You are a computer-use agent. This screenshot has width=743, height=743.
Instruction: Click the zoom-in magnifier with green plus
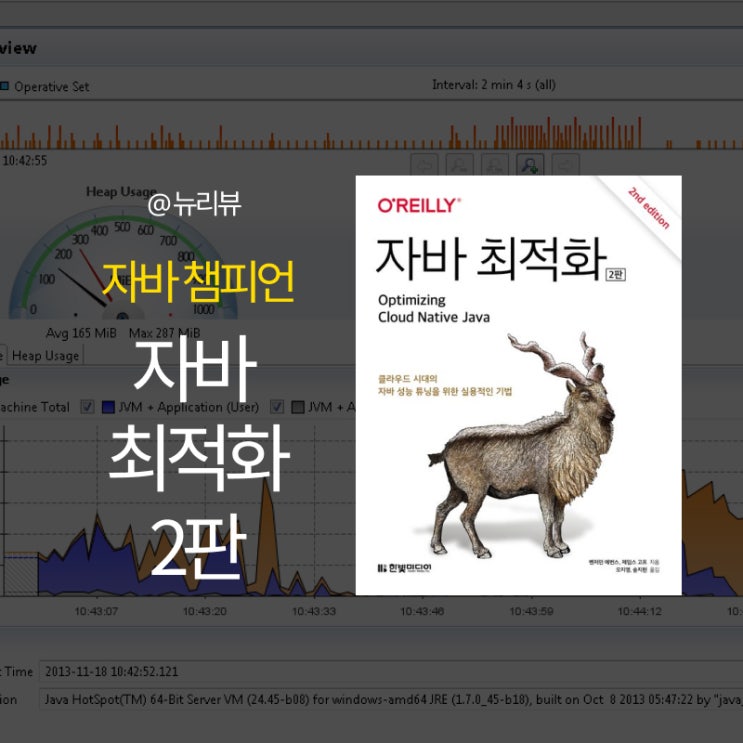click(530, 164)
